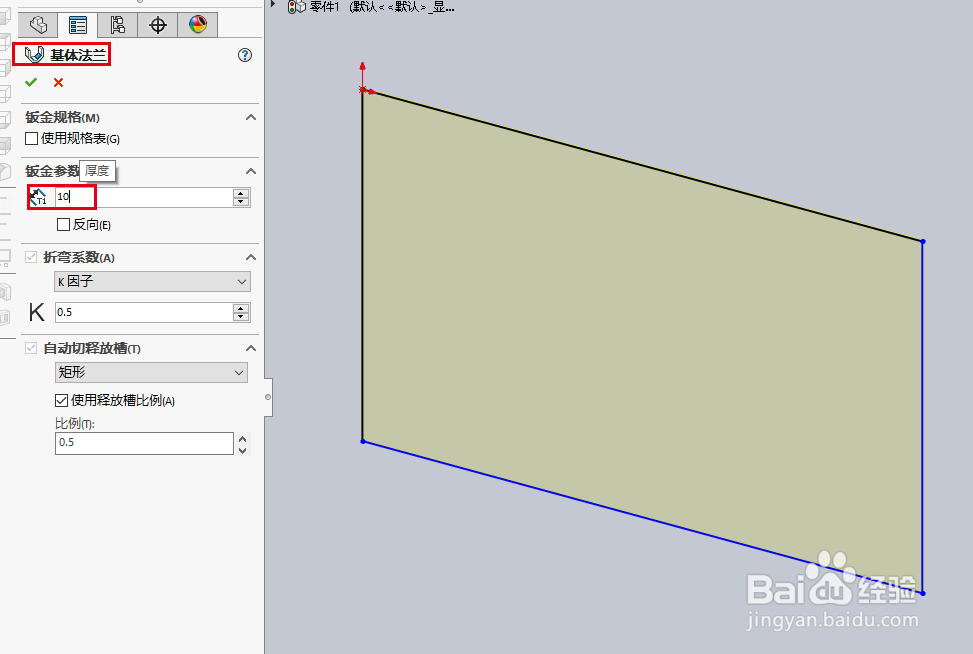Collapse the 折弯系数 section

coord(250,257)
